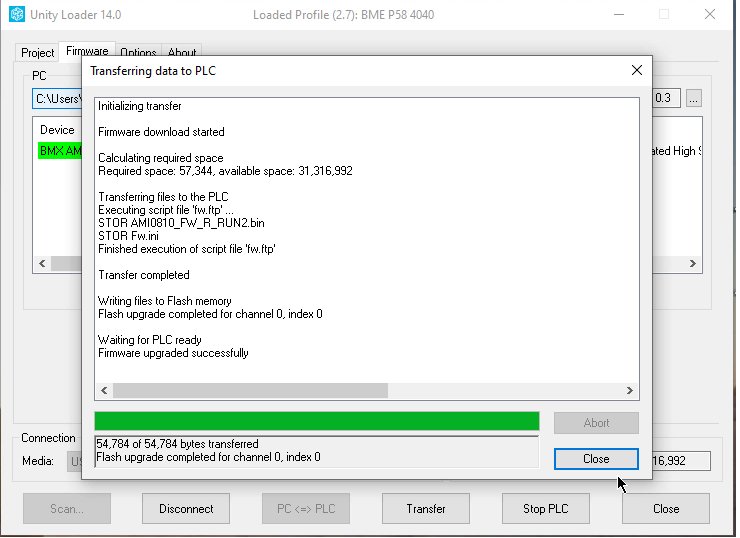
Task: Select the green BMX AM device row
Action: click(x=60, y=151)
